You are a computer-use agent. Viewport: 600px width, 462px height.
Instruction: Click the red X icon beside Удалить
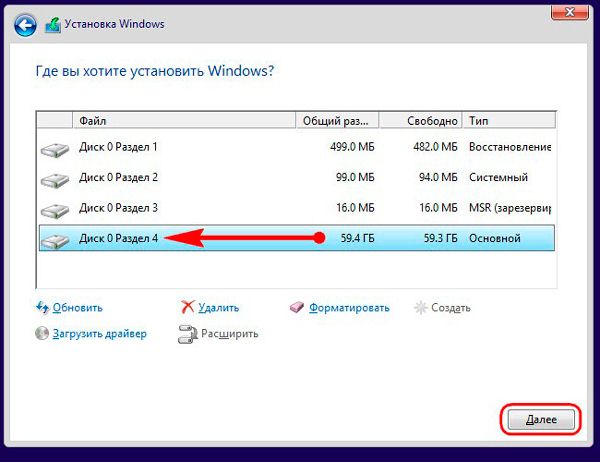point(188,307)
